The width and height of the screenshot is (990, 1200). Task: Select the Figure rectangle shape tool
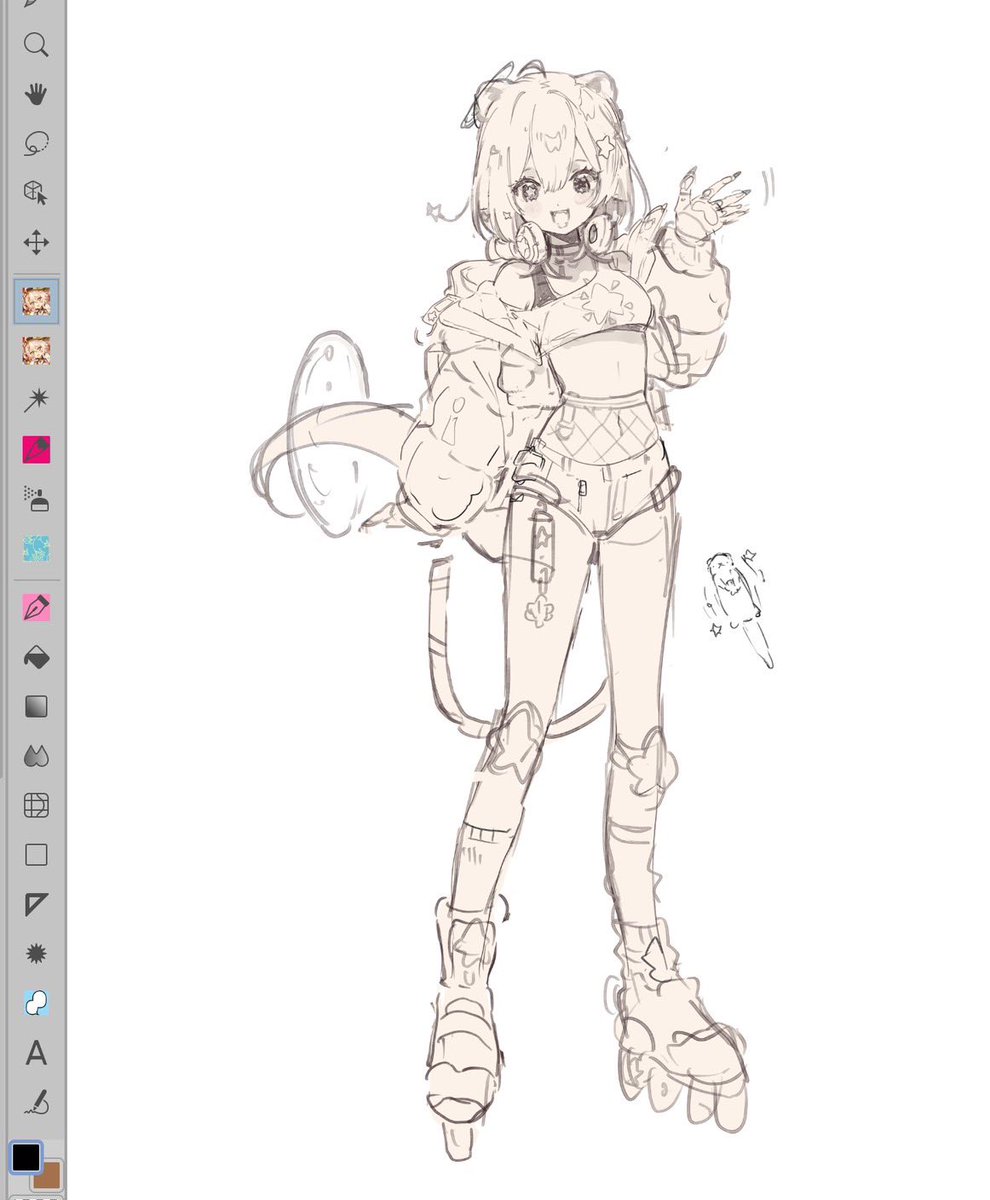[36, 855]
